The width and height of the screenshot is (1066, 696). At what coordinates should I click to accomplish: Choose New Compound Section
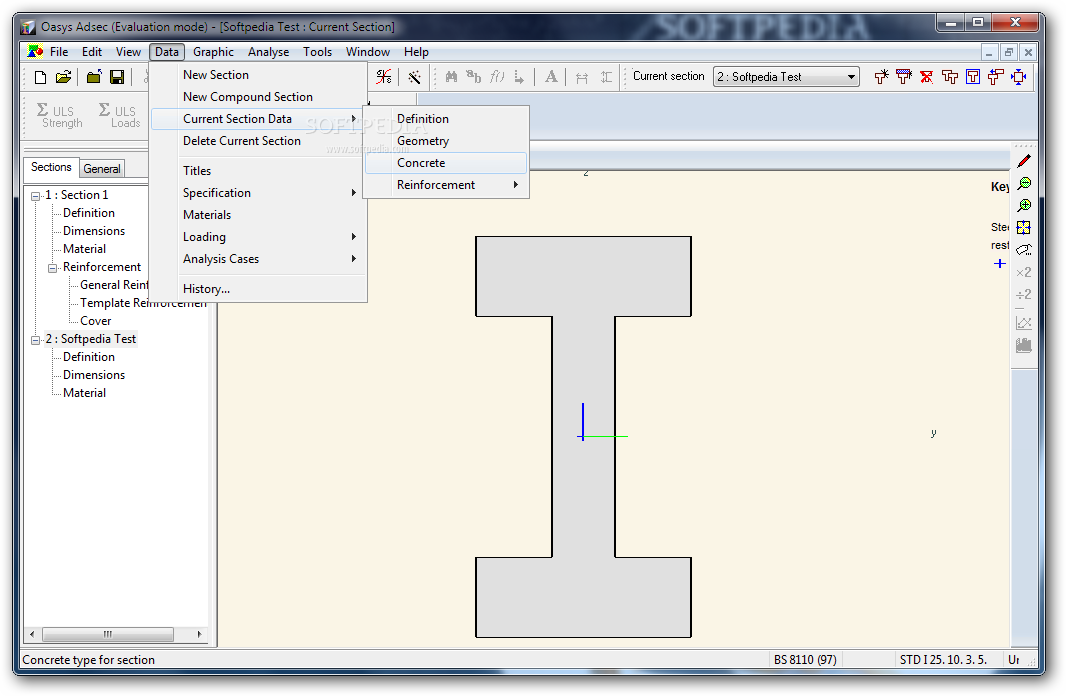259,97
